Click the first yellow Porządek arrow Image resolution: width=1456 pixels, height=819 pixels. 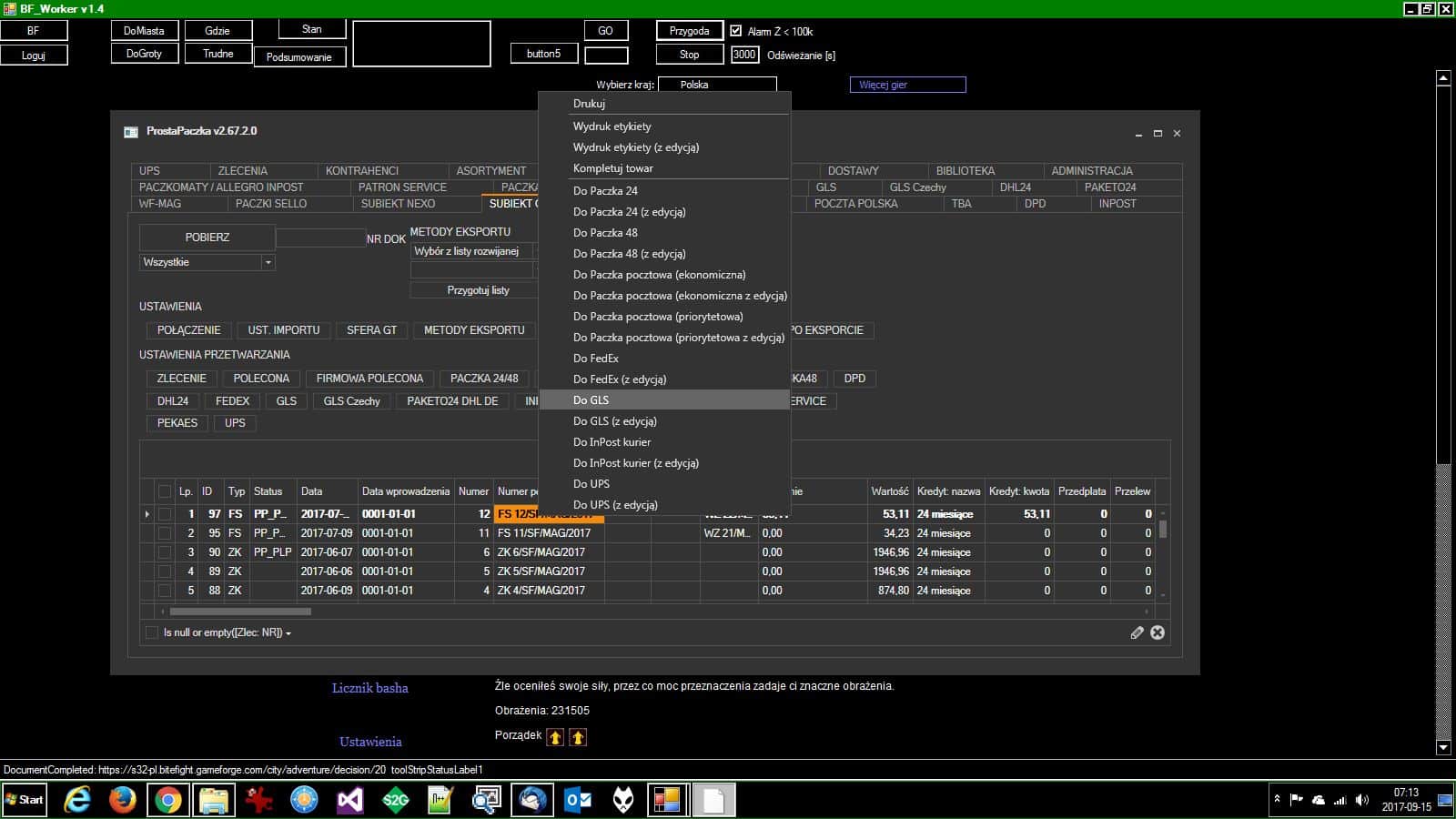tap(555, 737)
